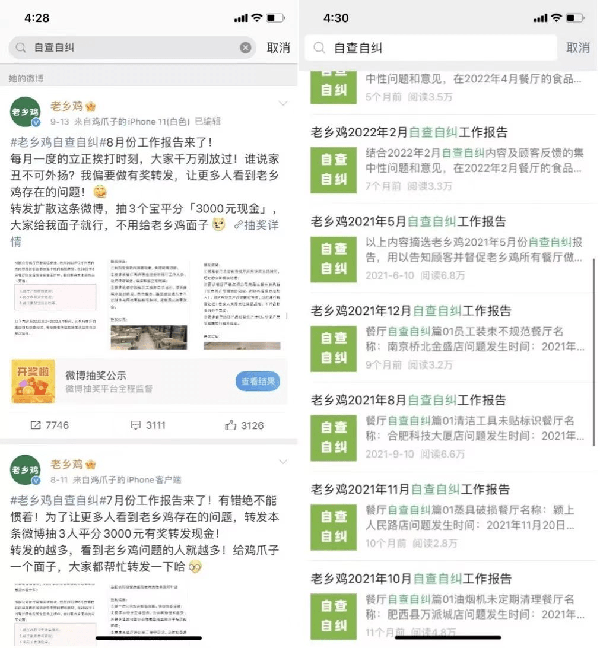This screenshot has width=600, height=648.
Task: Expand the options chevron on the 7月 post
Action: pyautogui.click(x=283, y=462)
